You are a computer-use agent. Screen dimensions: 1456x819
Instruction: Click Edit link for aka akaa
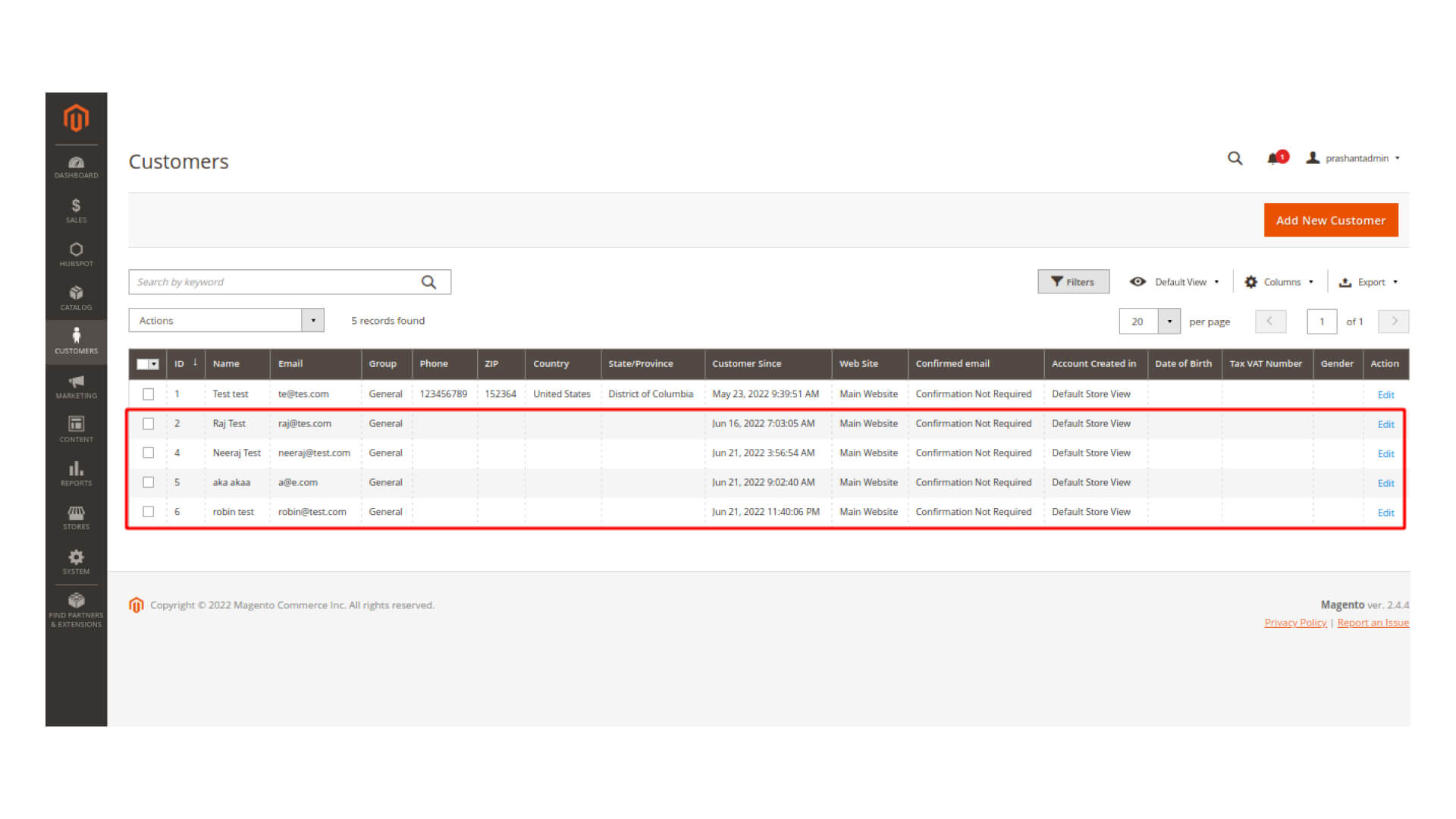(x=1385, y=484)
